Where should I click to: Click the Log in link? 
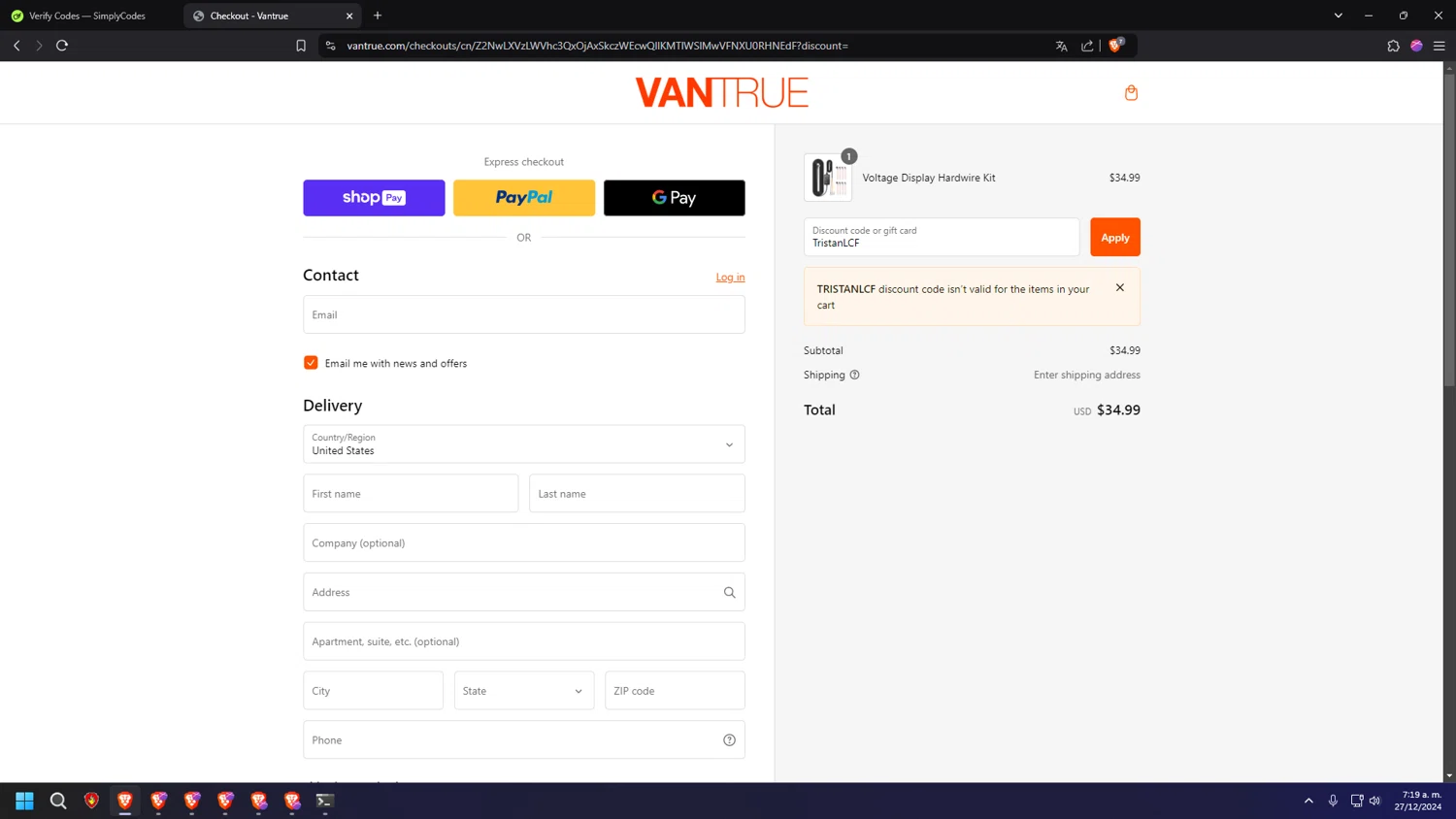click(x=730, y=278)
